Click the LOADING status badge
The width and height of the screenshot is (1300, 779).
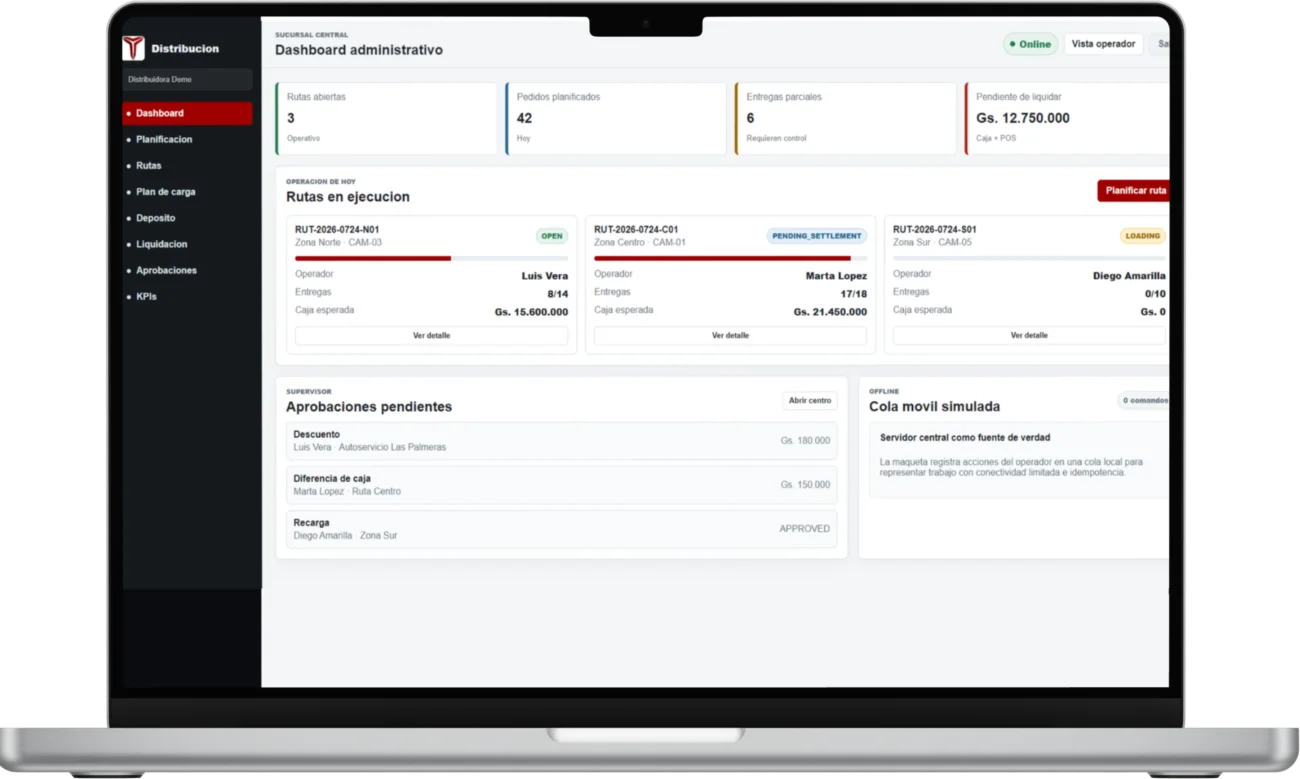(x=1143, y=236)
